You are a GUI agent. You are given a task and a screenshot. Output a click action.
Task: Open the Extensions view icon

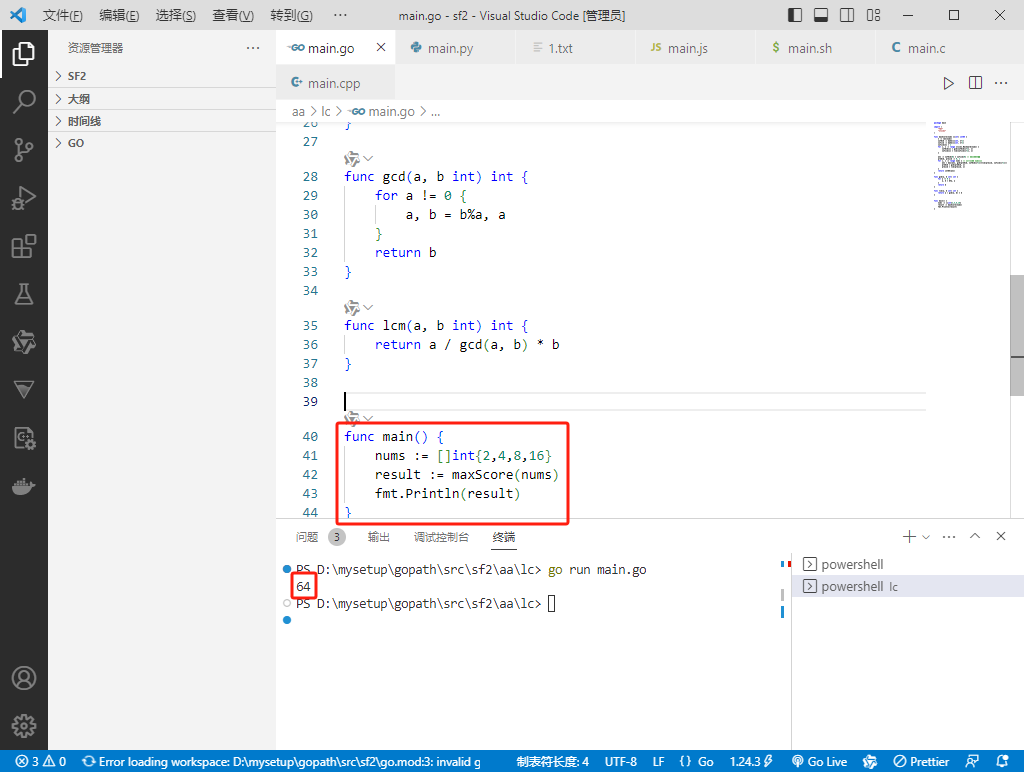[24, 246]
